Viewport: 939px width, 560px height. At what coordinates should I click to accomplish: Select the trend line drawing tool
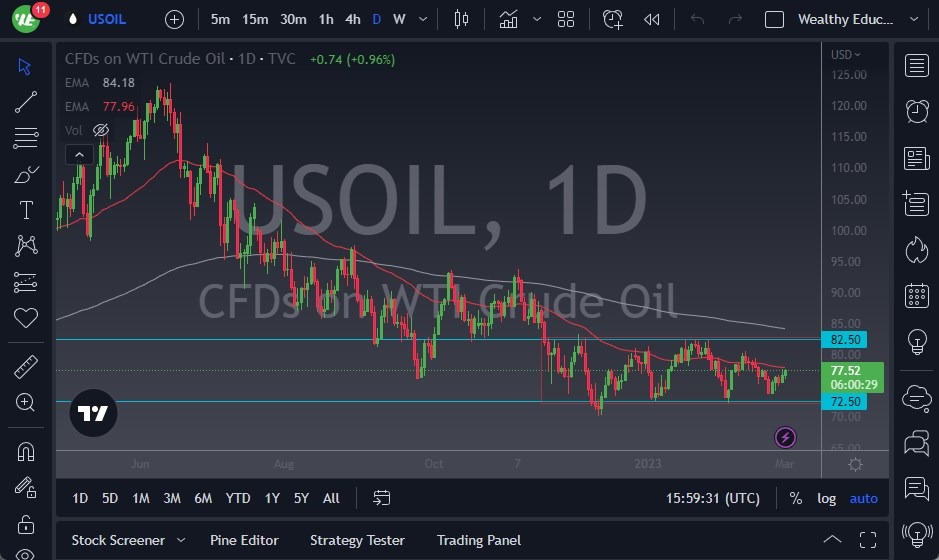pyautogui.click(x=26, y=101)
